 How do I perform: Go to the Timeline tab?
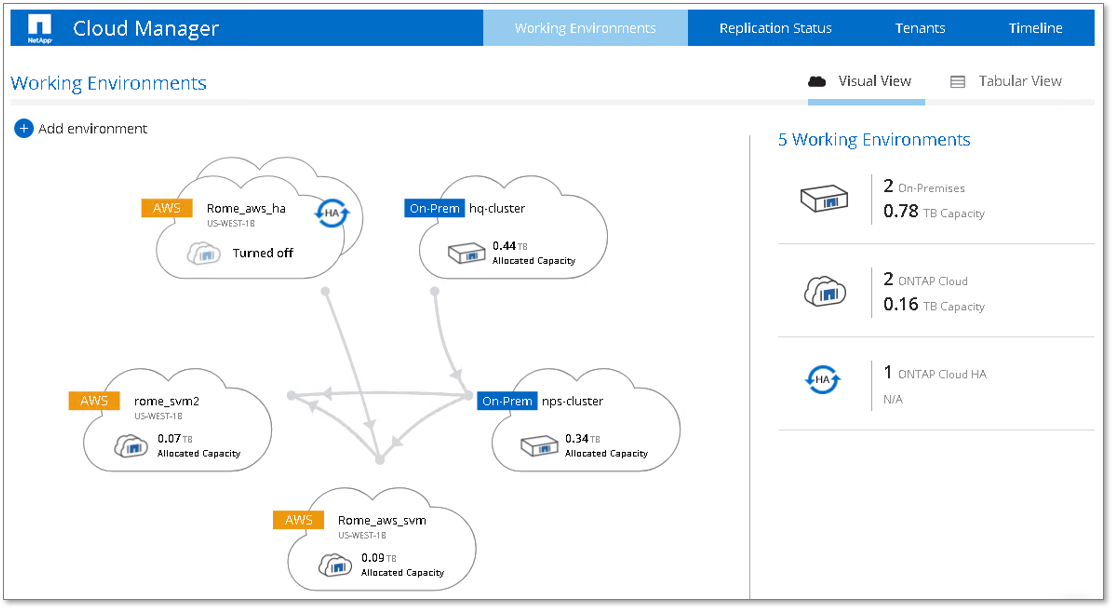coord(1036,28)
